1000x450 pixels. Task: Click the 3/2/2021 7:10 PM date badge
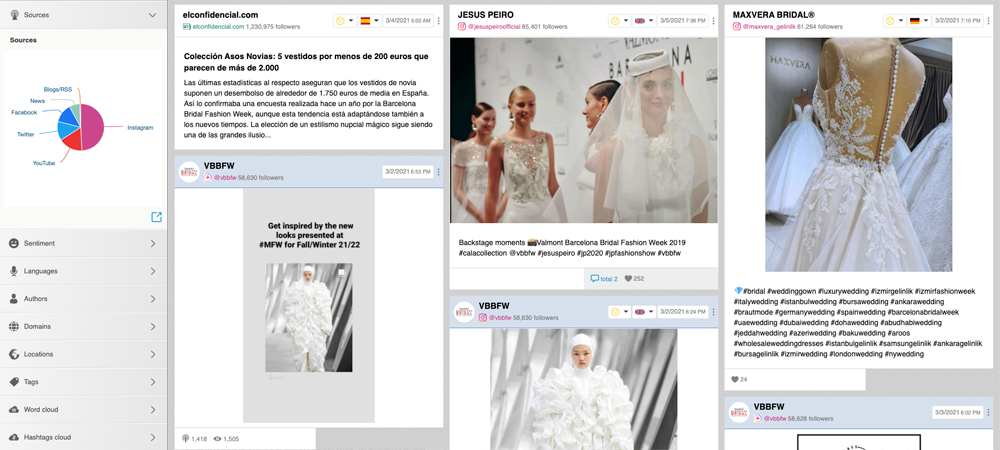pos(958,20)
